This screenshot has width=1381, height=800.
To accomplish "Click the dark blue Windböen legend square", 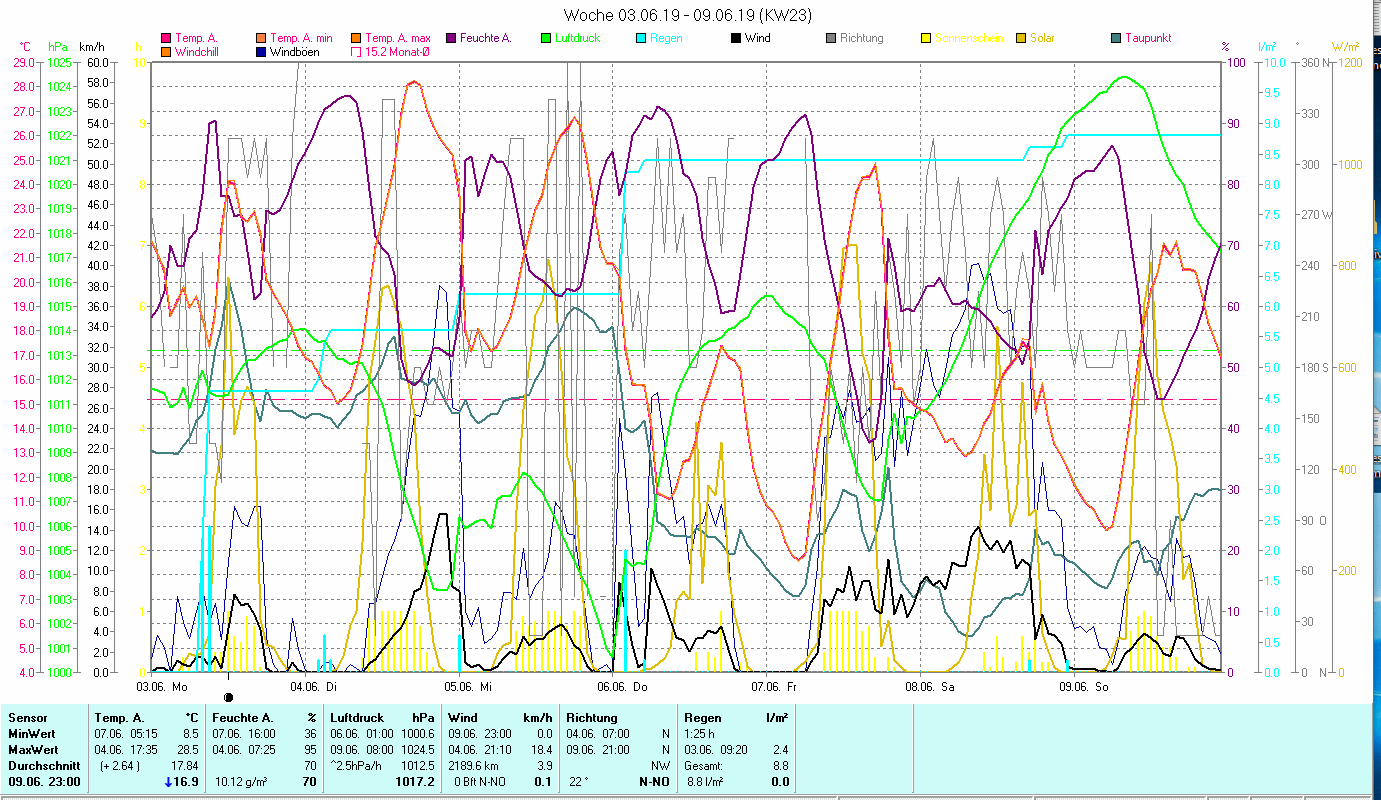I will [x=261, y=51].
